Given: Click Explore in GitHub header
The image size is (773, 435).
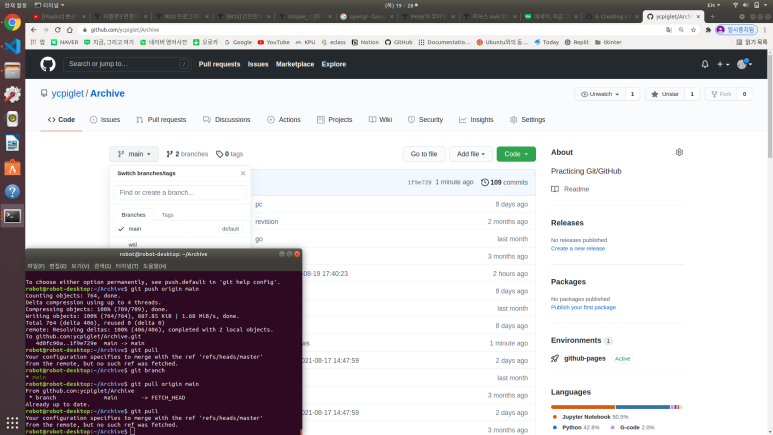Looking at the screenshot, I should [x=334, y=64].
